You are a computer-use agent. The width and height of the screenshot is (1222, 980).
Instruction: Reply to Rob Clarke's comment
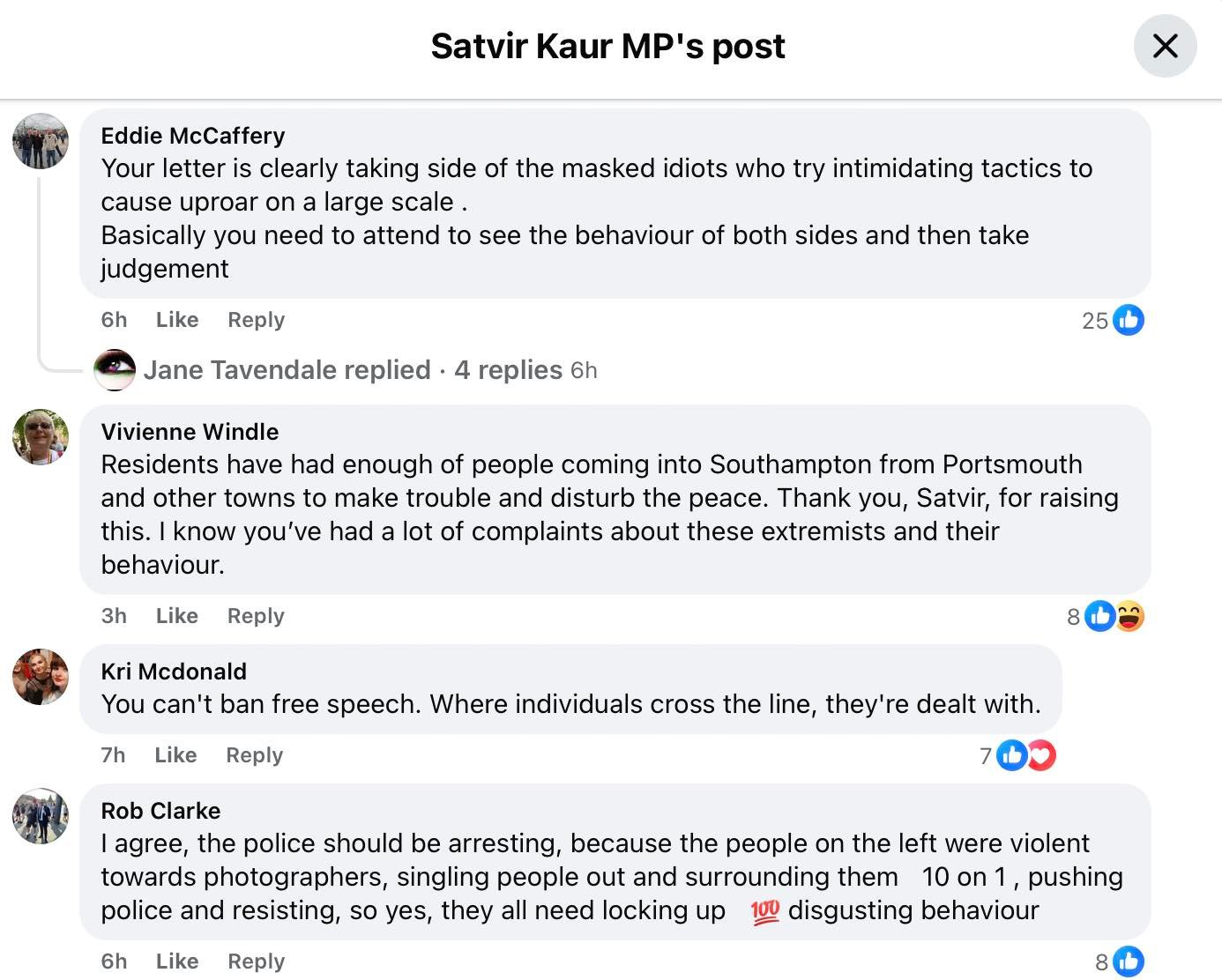point(256,961)
